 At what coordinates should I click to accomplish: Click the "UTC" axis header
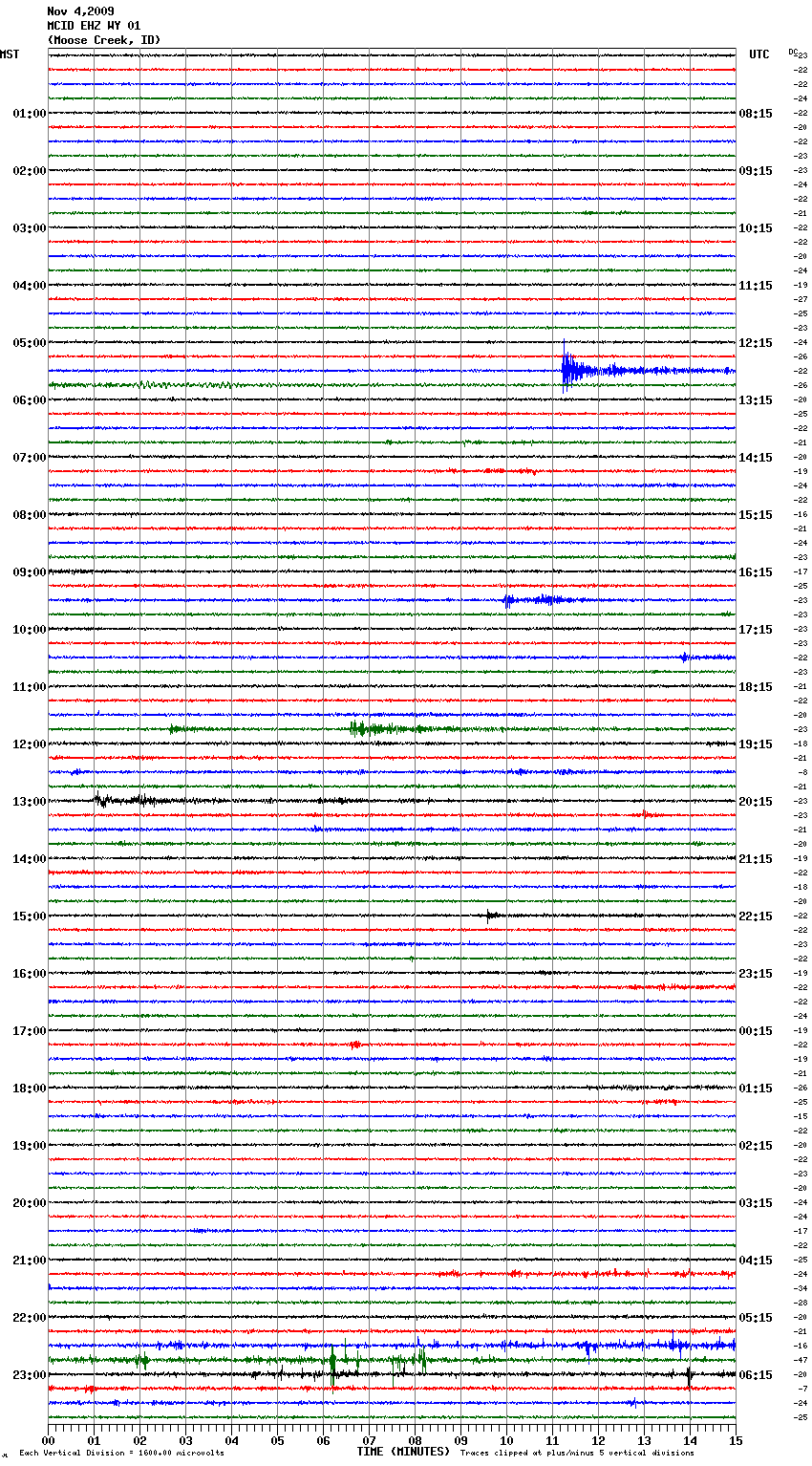tap(759, 54)
